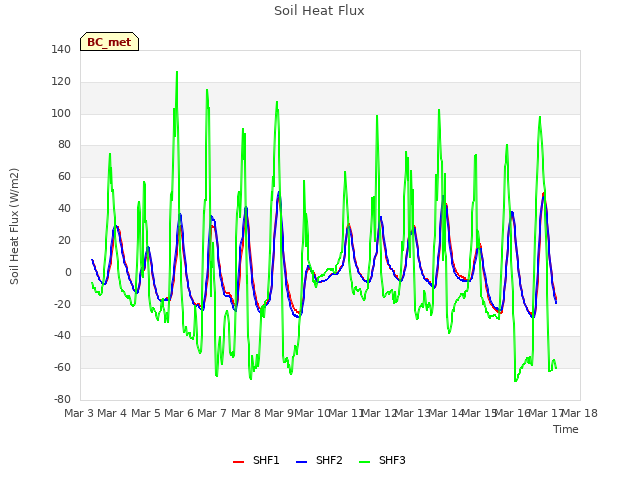Click the Mar 5 x-axis tick label
640x480 pixels.
click(x=145, y=413)
